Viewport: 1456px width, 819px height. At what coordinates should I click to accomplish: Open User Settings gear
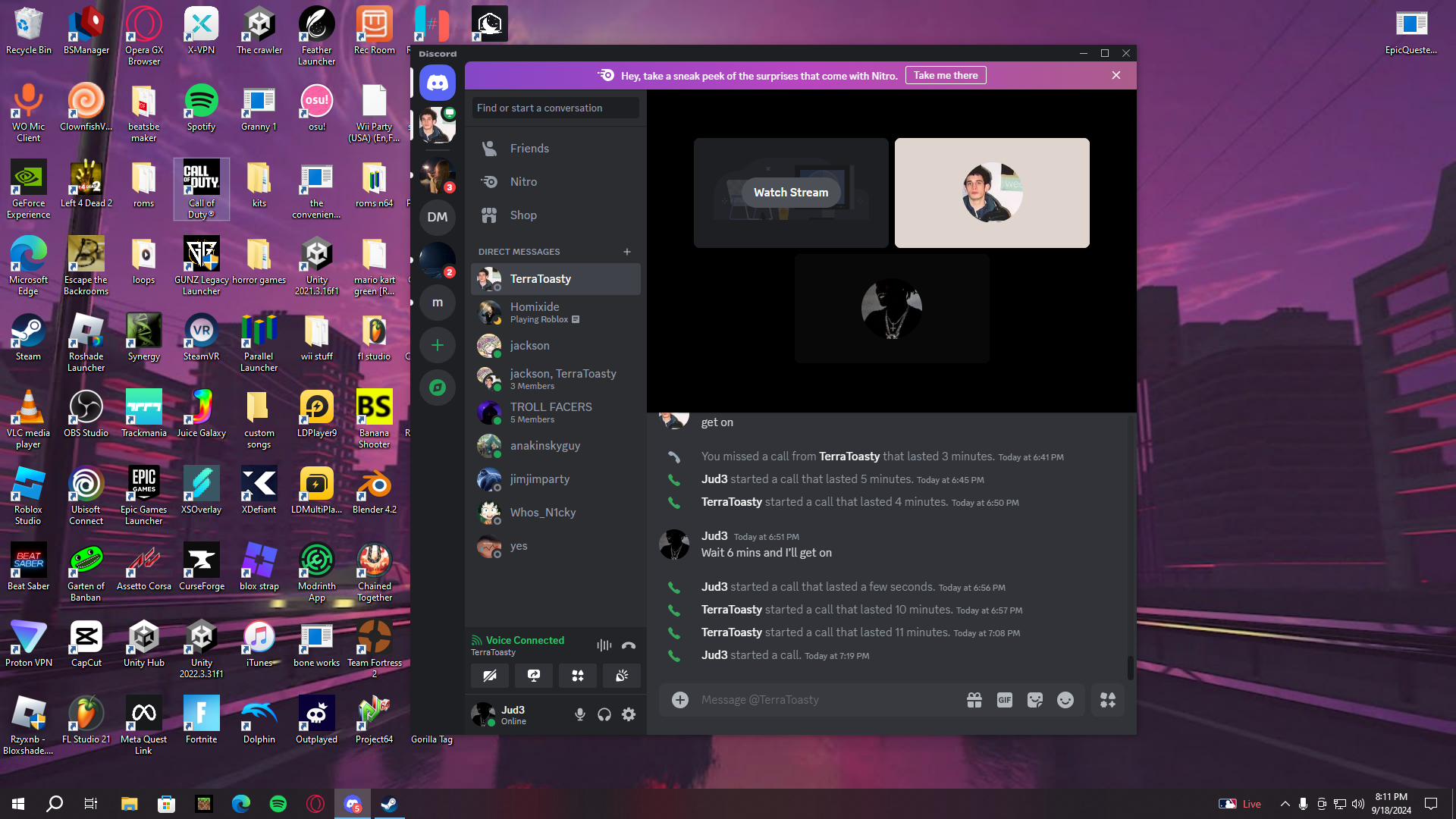629,714
